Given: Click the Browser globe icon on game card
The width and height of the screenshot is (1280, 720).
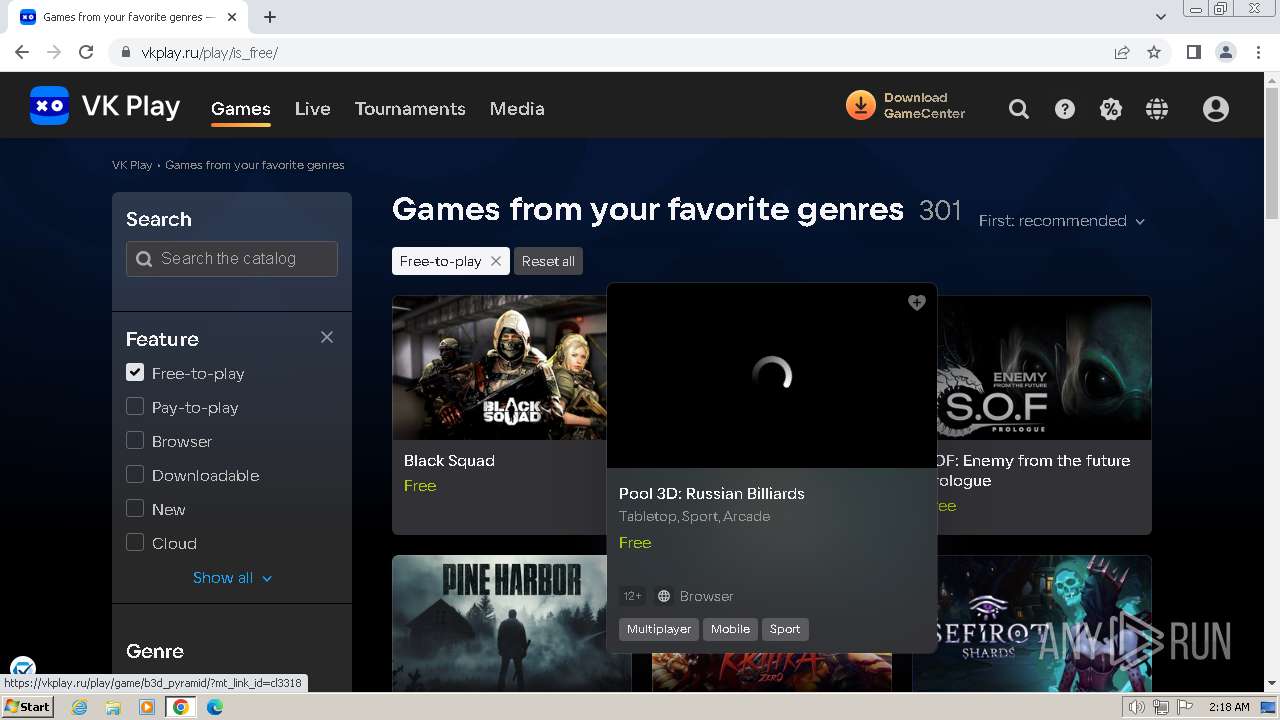Looking at the screenshot, I should tap(664, 596).
